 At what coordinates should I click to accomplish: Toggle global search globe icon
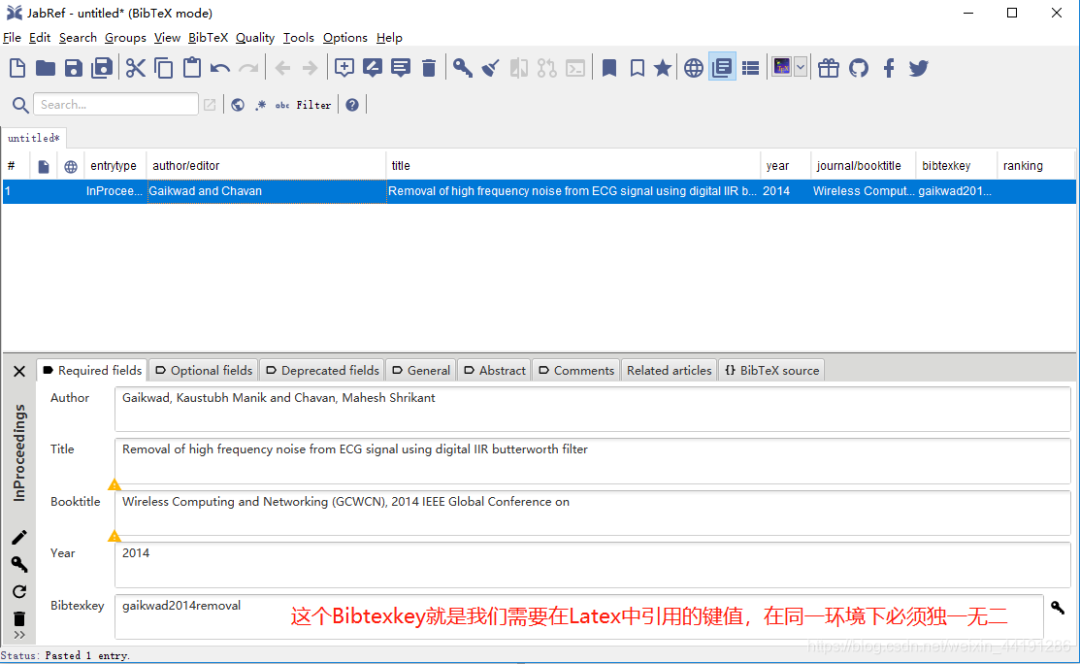238,105
